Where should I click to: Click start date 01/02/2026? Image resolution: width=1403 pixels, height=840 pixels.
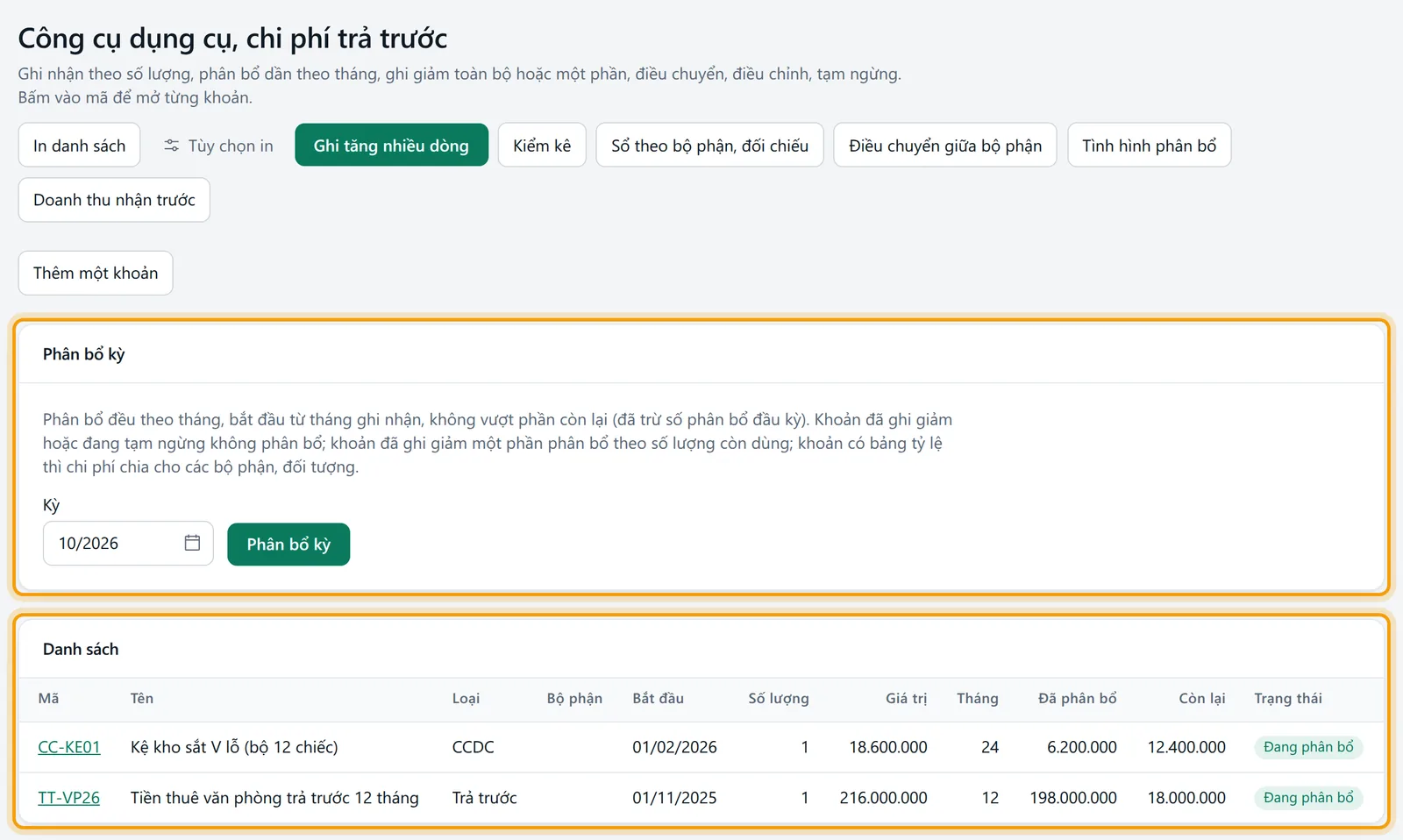(674, 747)
